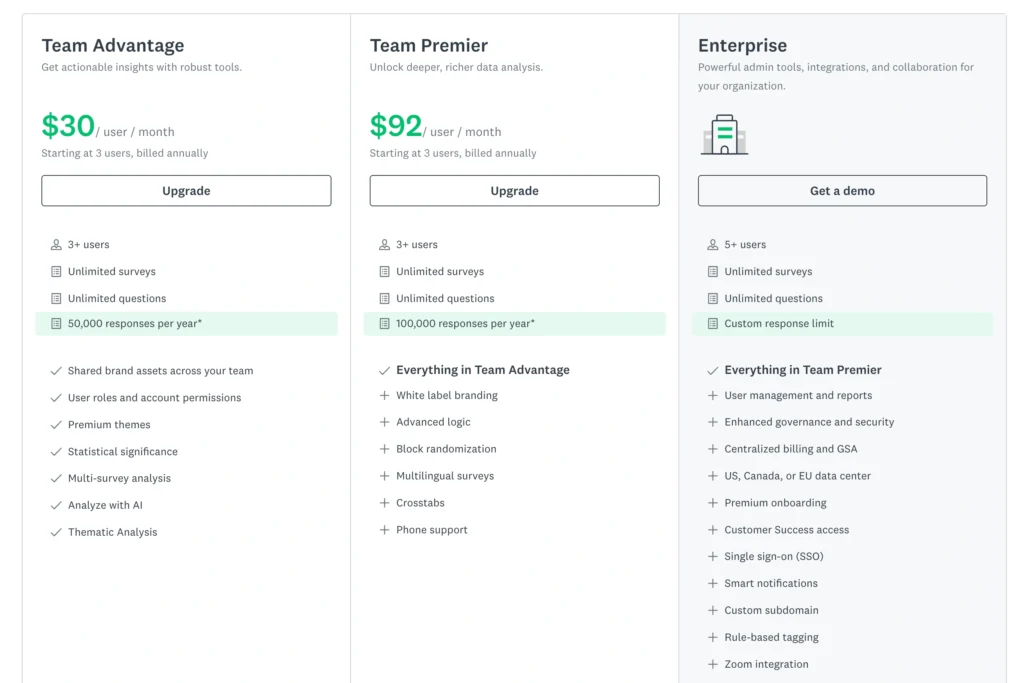
Task: Click the plus icon beside White label branding
Action: [x=385, y=396]
